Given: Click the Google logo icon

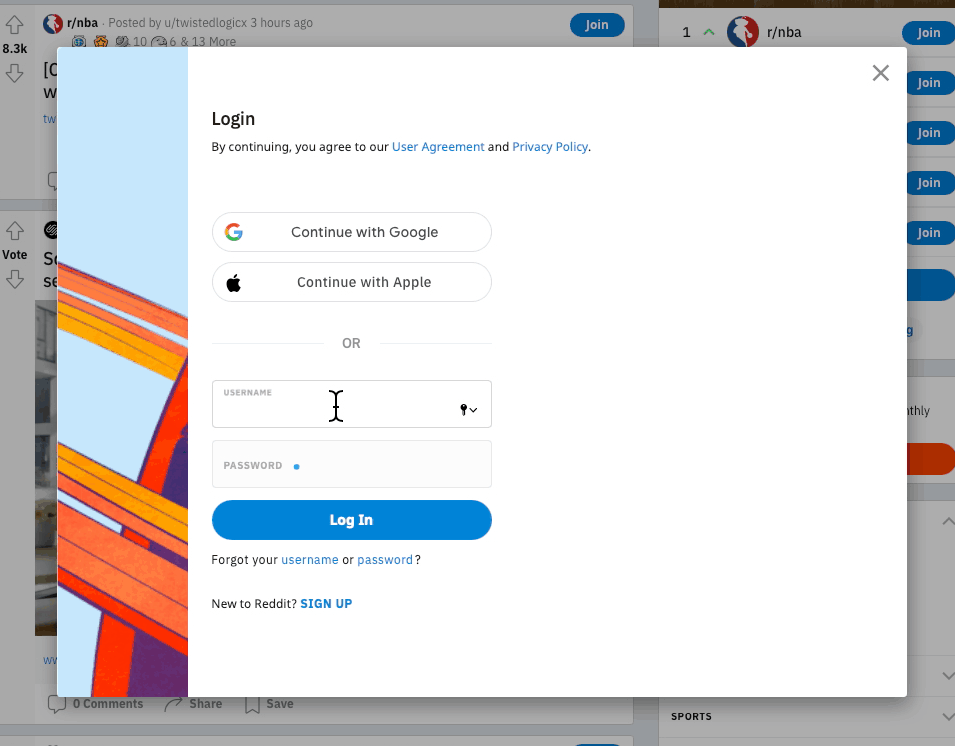Looking at the screenshot, I should (x=234, y=232).
